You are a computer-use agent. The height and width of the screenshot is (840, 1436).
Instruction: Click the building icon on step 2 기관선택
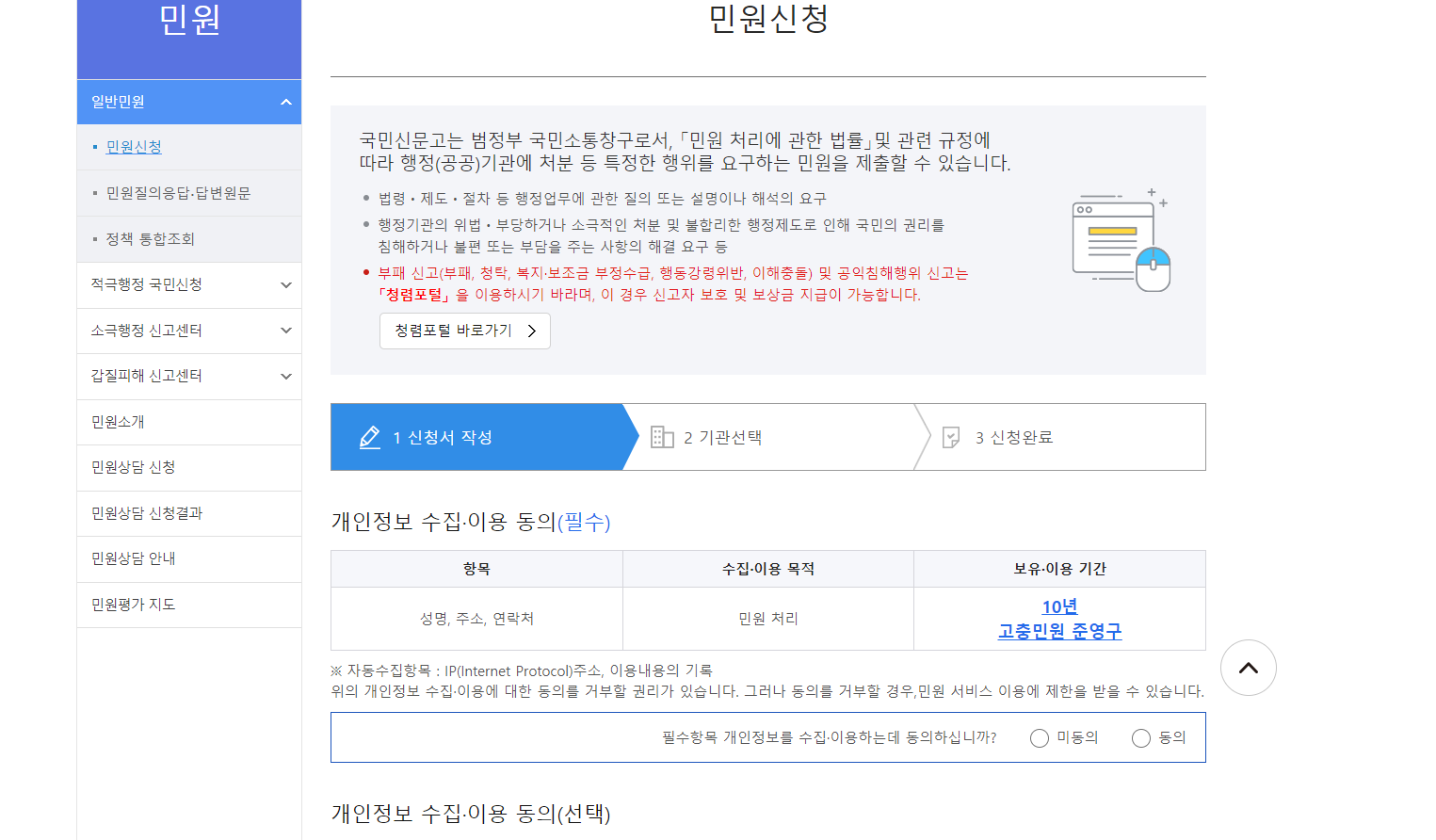[662, 436]
